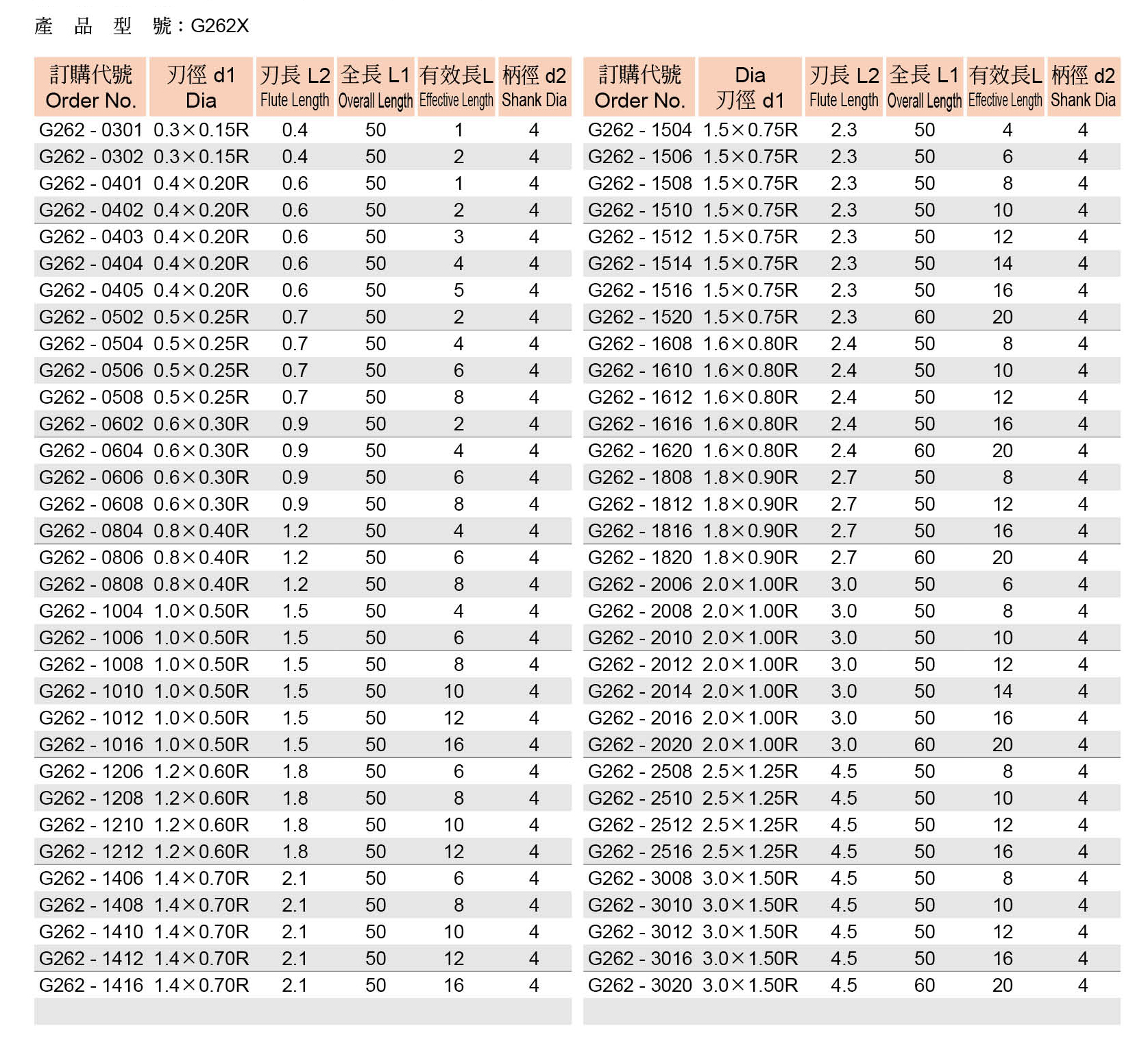This screenshot has width=1148, height=1048.
Task: Select order number G262 - 3020
Action: (x=640, y=986)
